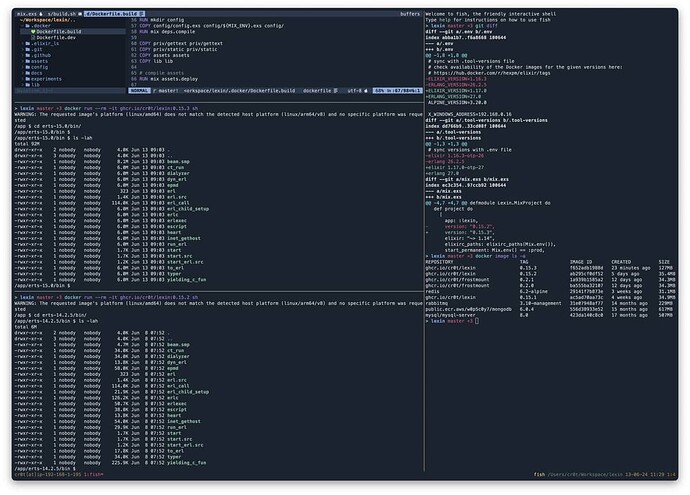
Task: Switch to the s/build.sh buffer tab
Action: pos(64,14)
